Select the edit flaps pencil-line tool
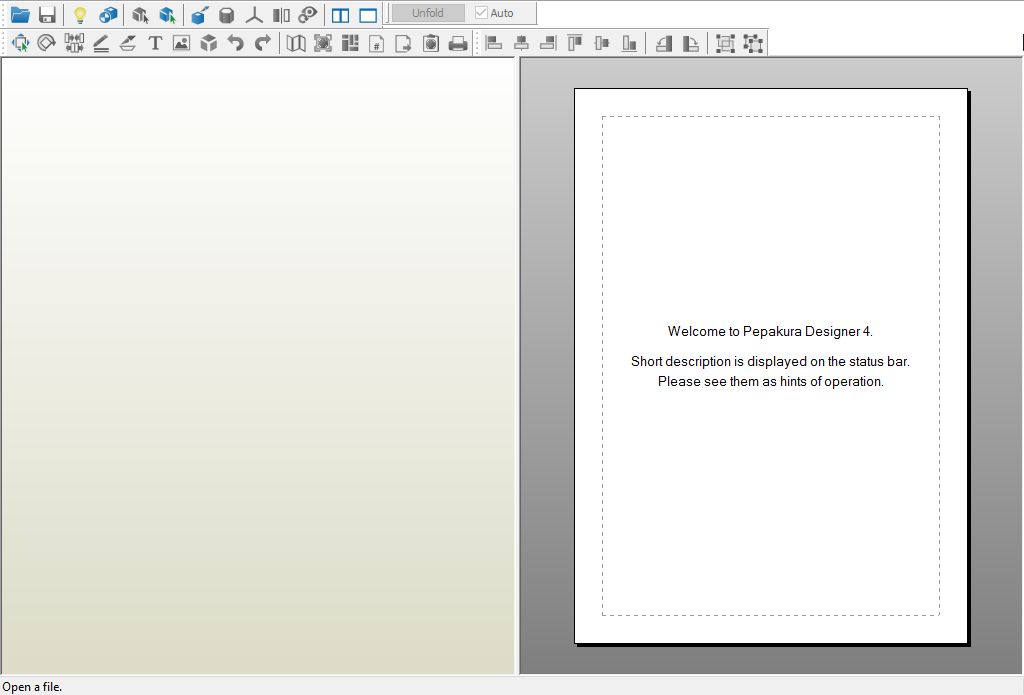The image size is (1024, 695). 101,43
